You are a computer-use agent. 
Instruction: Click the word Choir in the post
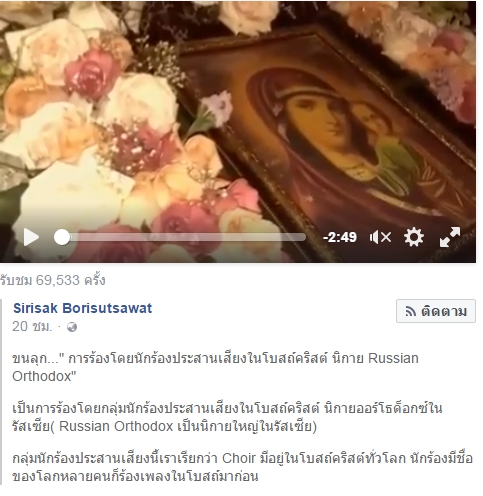click(239, 458)
